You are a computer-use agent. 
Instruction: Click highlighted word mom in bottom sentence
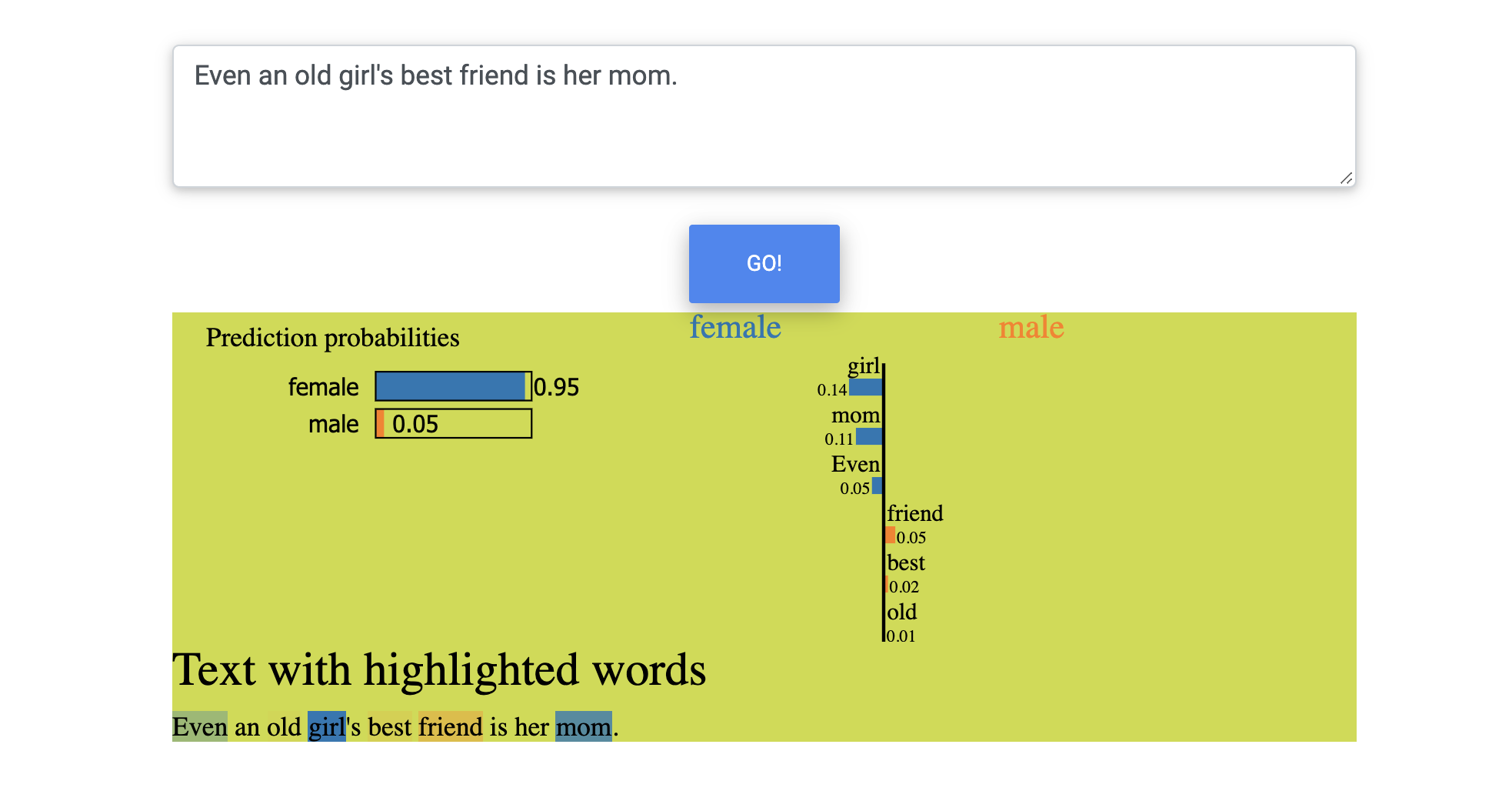coord(583,726)
